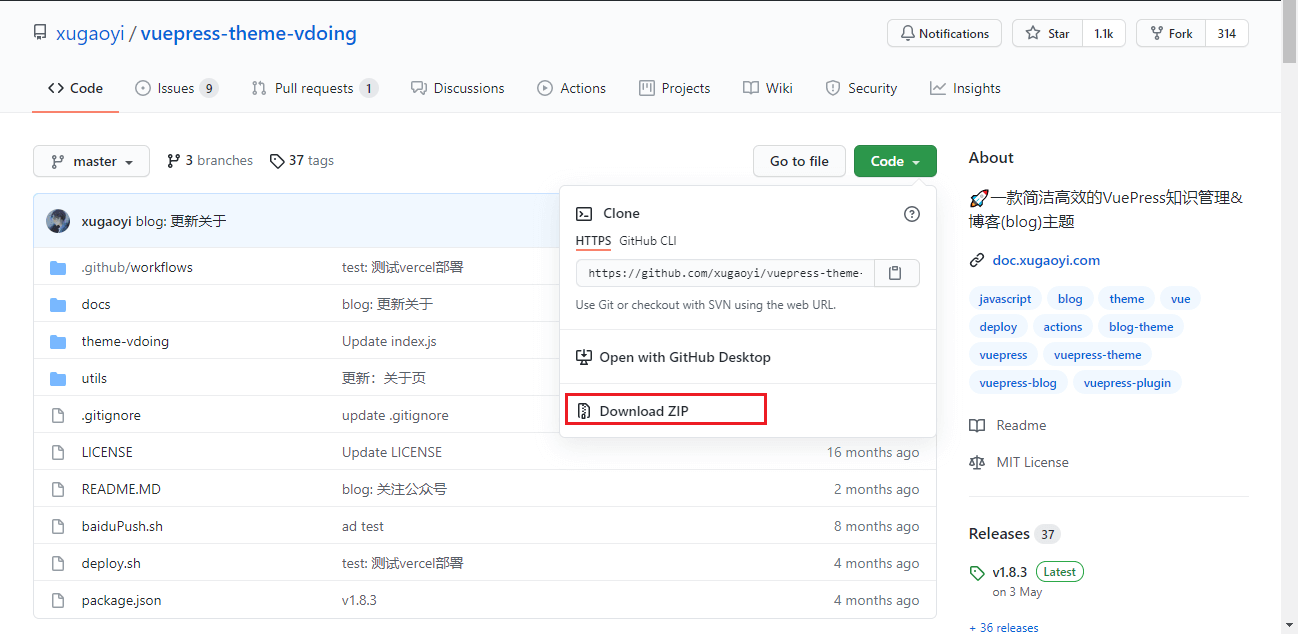Click the + 36 releases link

1004,628
